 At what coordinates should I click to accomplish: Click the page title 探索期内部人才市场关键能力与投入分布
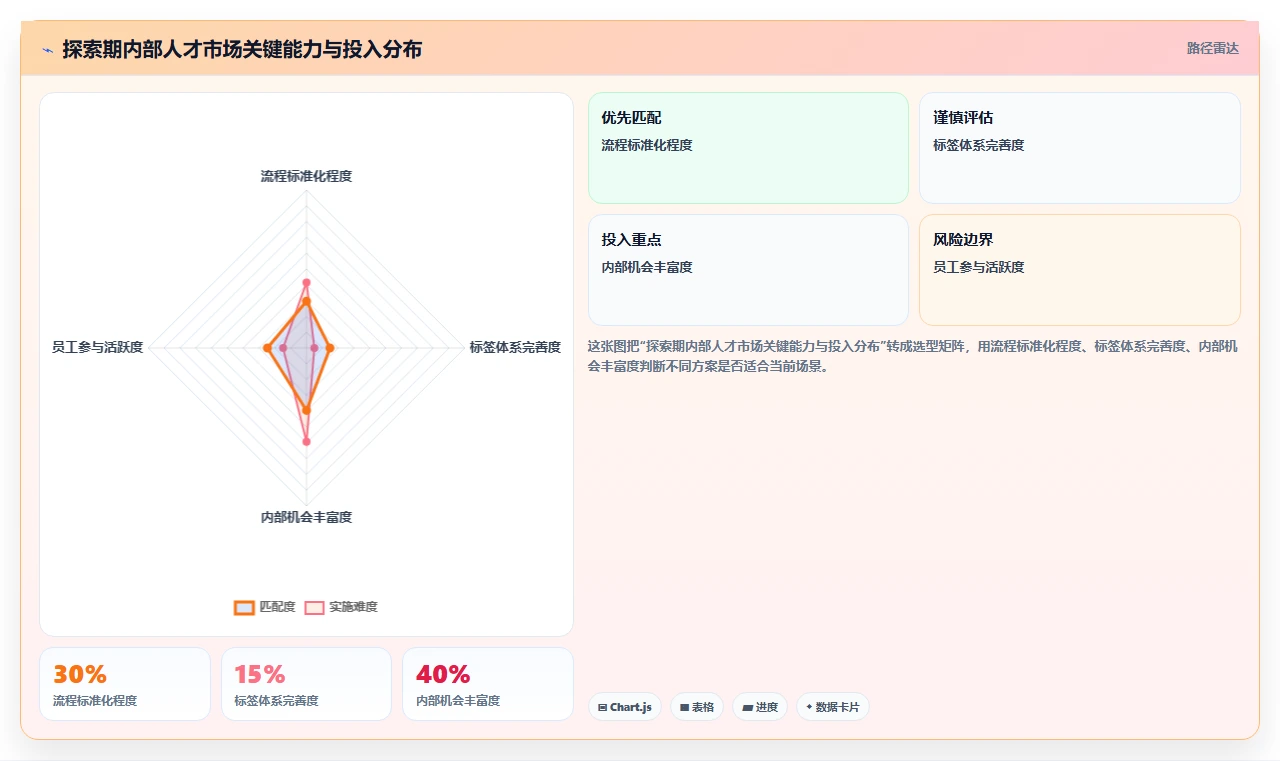242,49
